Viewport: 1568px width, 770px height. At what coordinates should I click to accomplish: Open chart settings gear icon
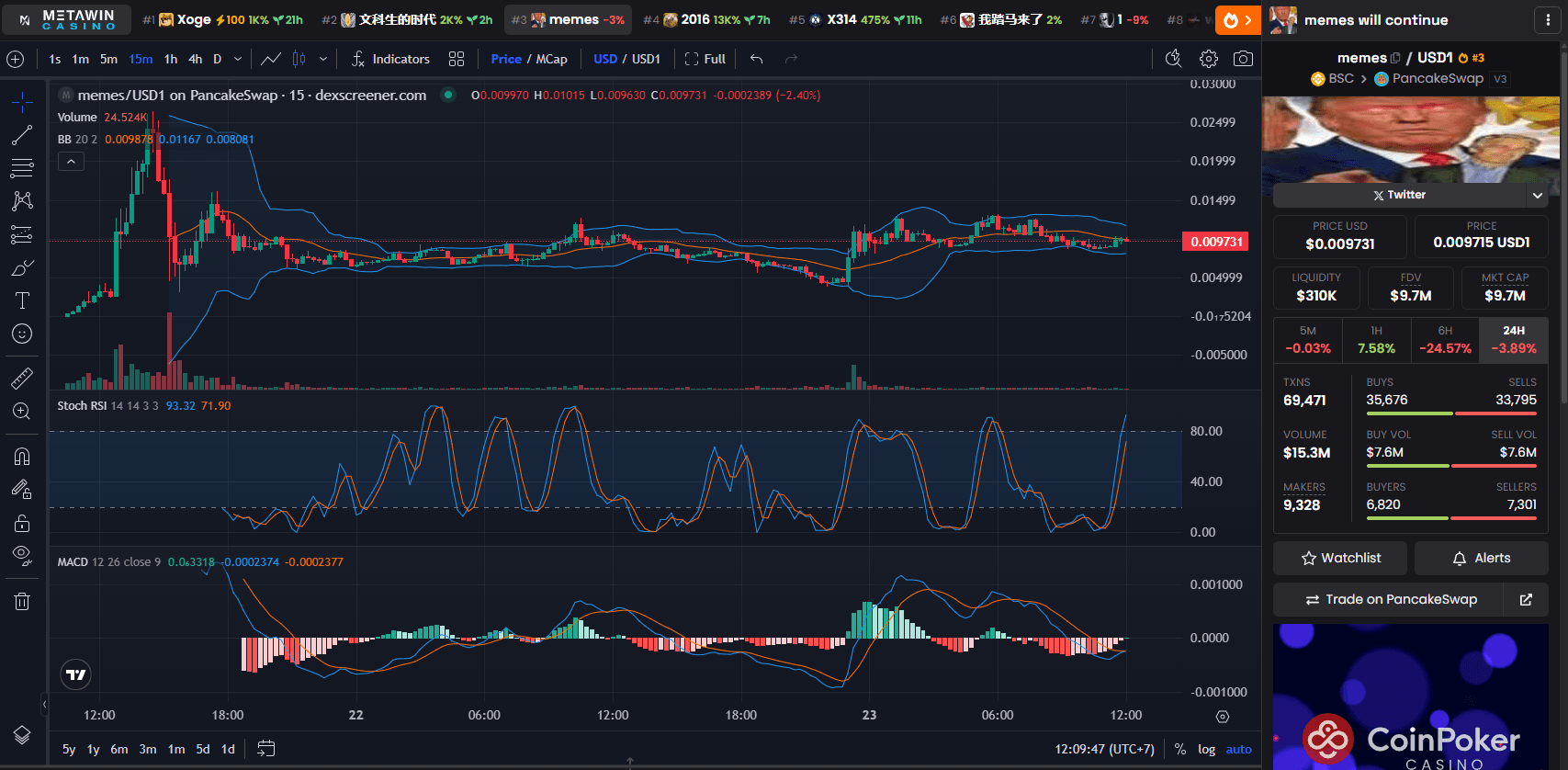1209,59
